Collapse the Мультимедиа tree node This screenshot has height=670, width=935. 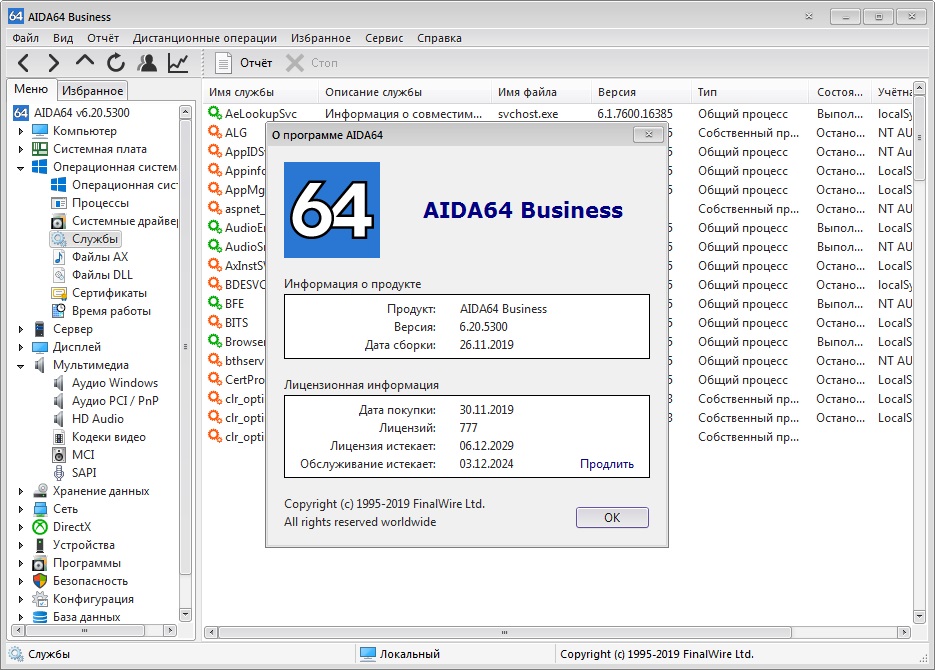click(21, 365)
